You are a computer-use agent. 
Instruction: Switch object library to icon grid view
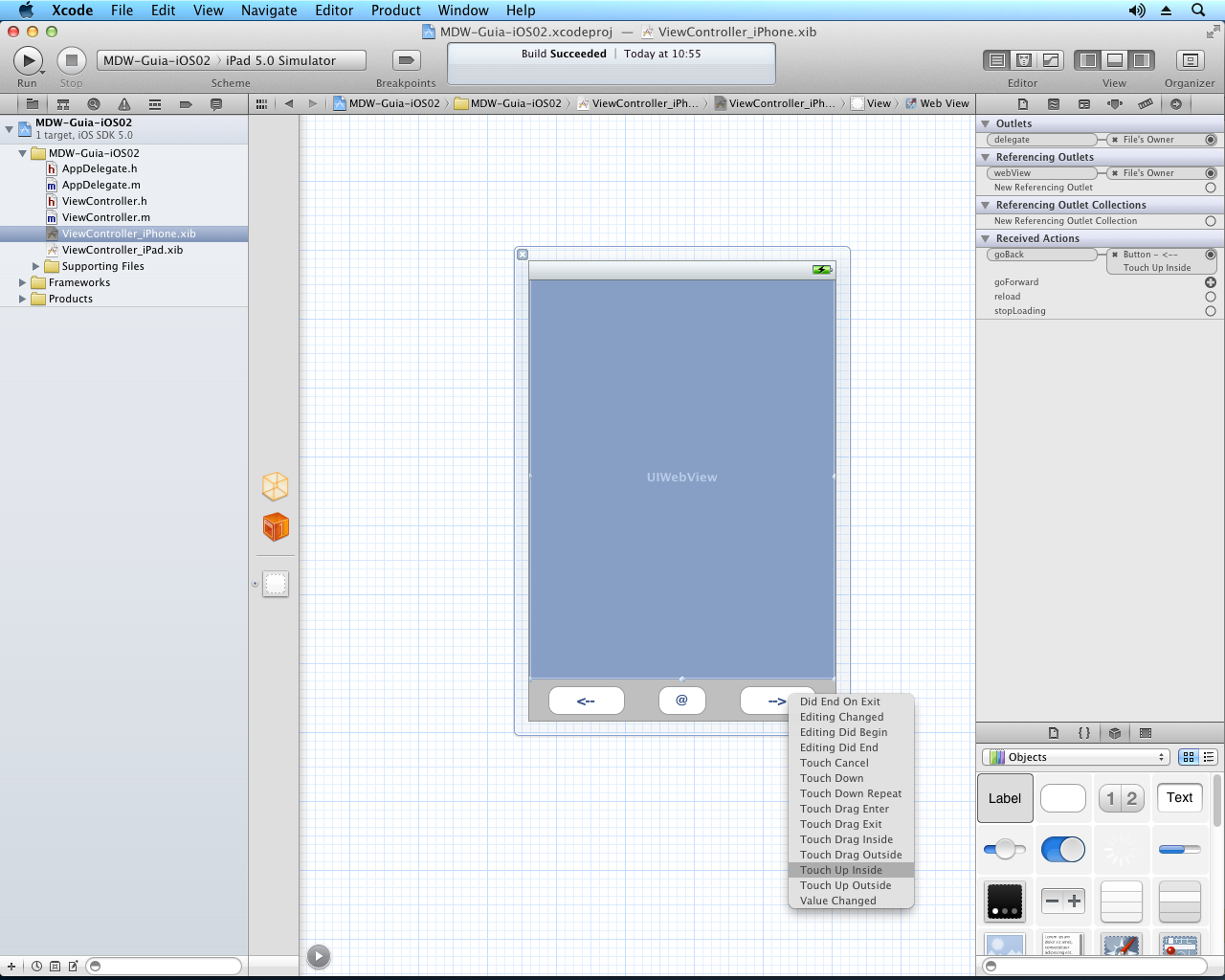[x=1189, y=757]
